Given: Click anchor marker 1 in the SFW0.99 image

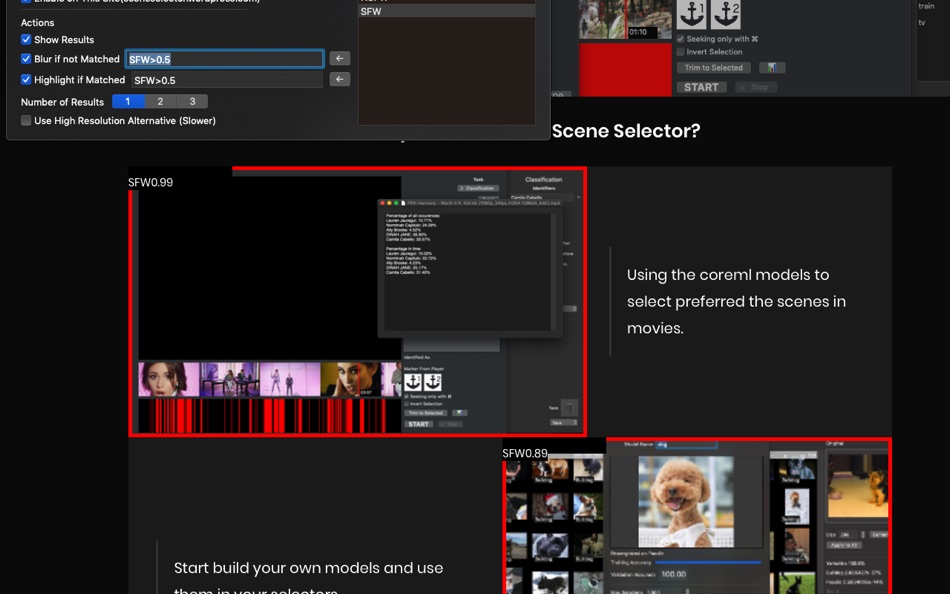Looking at the screenshot, I should tap(413, 382).
